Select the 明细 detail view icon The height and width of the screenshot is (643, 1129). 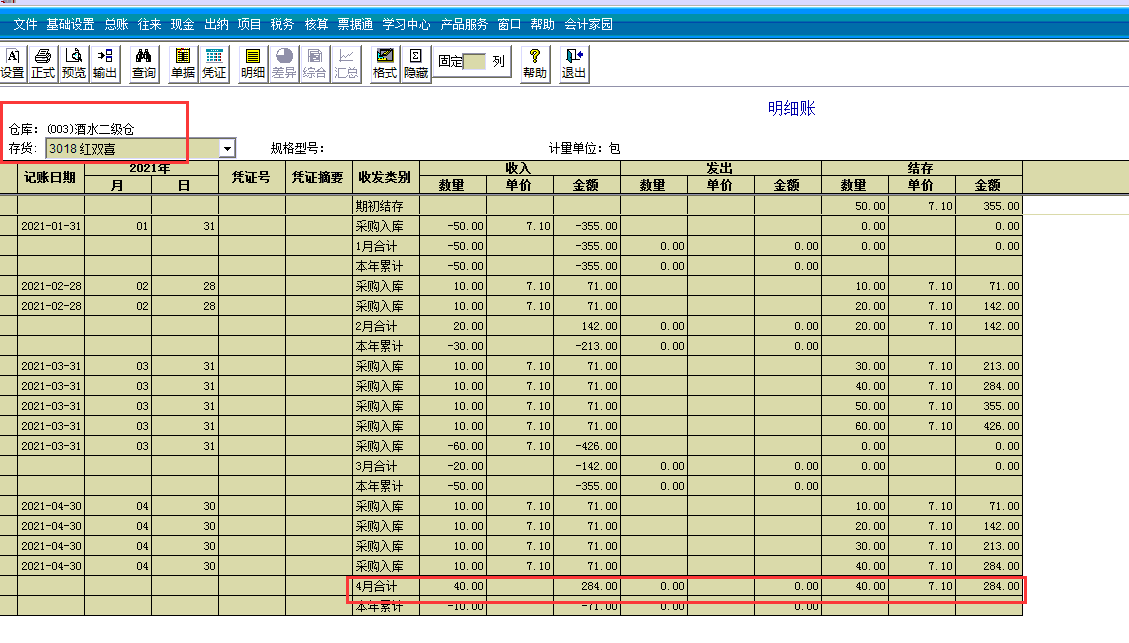pyautogui.click(x=253, y=64)
